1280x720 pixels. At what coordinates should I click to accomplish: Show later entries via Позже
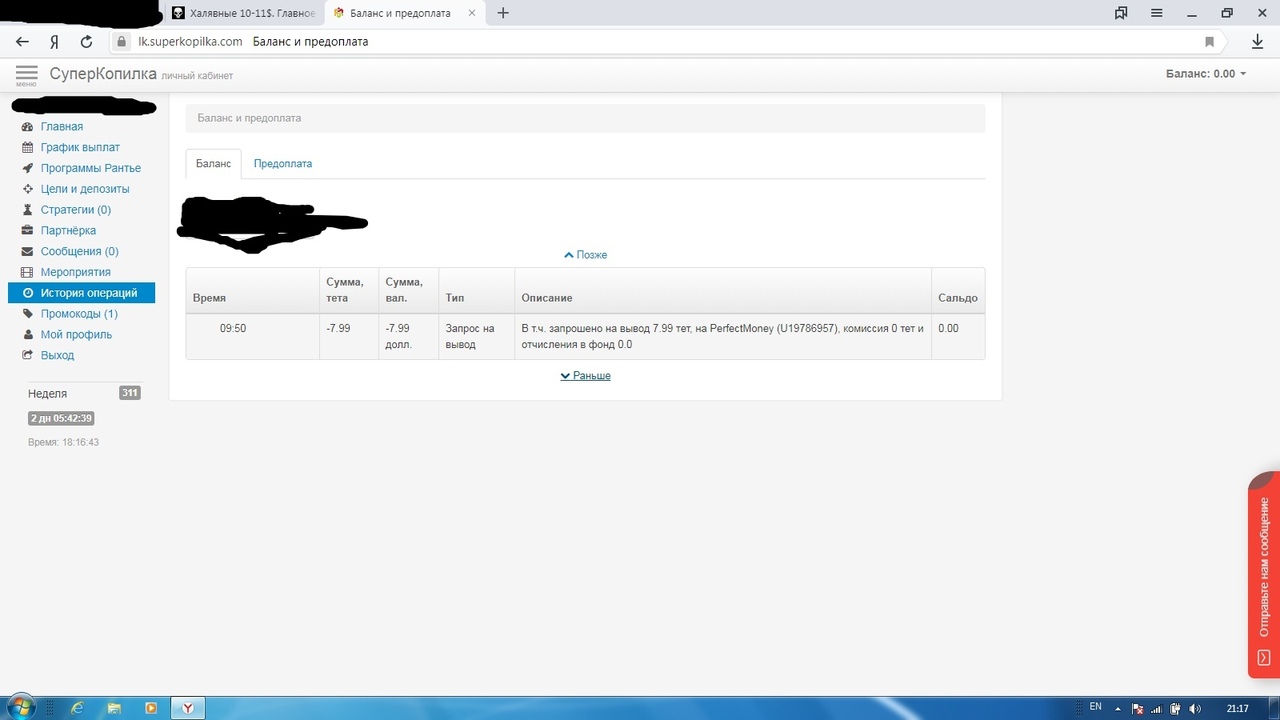coord(585,255)
